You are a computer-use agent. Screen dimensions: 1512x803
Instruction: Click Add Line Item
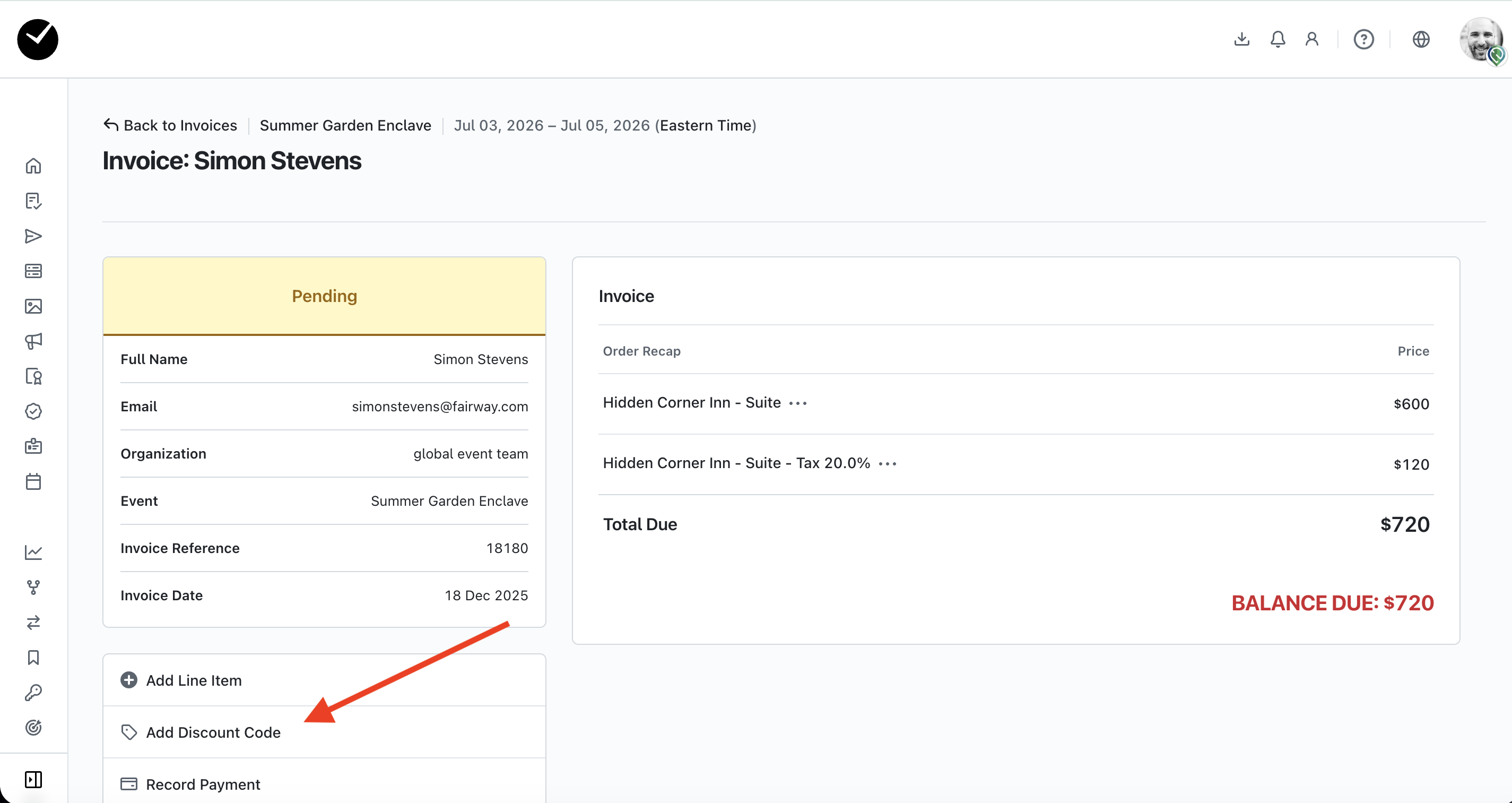[194, 680]
